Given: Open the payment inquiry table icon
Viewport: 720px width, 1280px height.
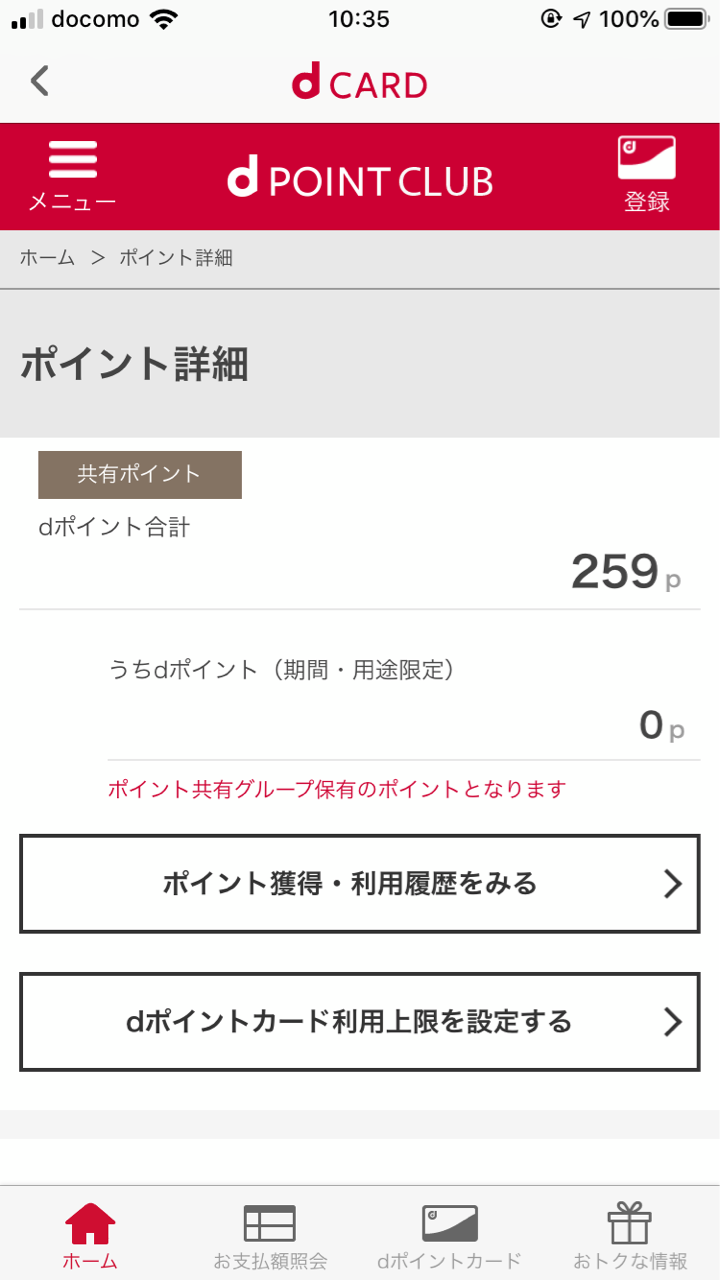Looking at the screenshot, I should (x=270, y=1224).
